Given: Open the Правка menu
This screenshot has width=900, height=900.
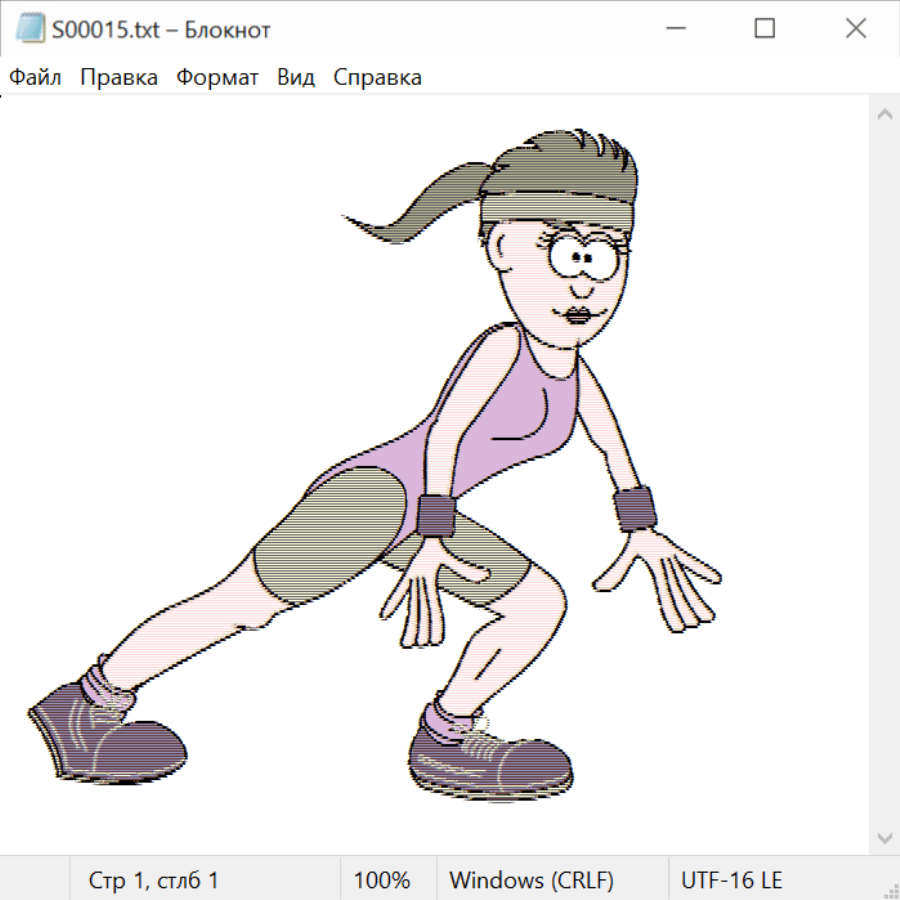Looking at the screenshot, I should tap(119, 78).
